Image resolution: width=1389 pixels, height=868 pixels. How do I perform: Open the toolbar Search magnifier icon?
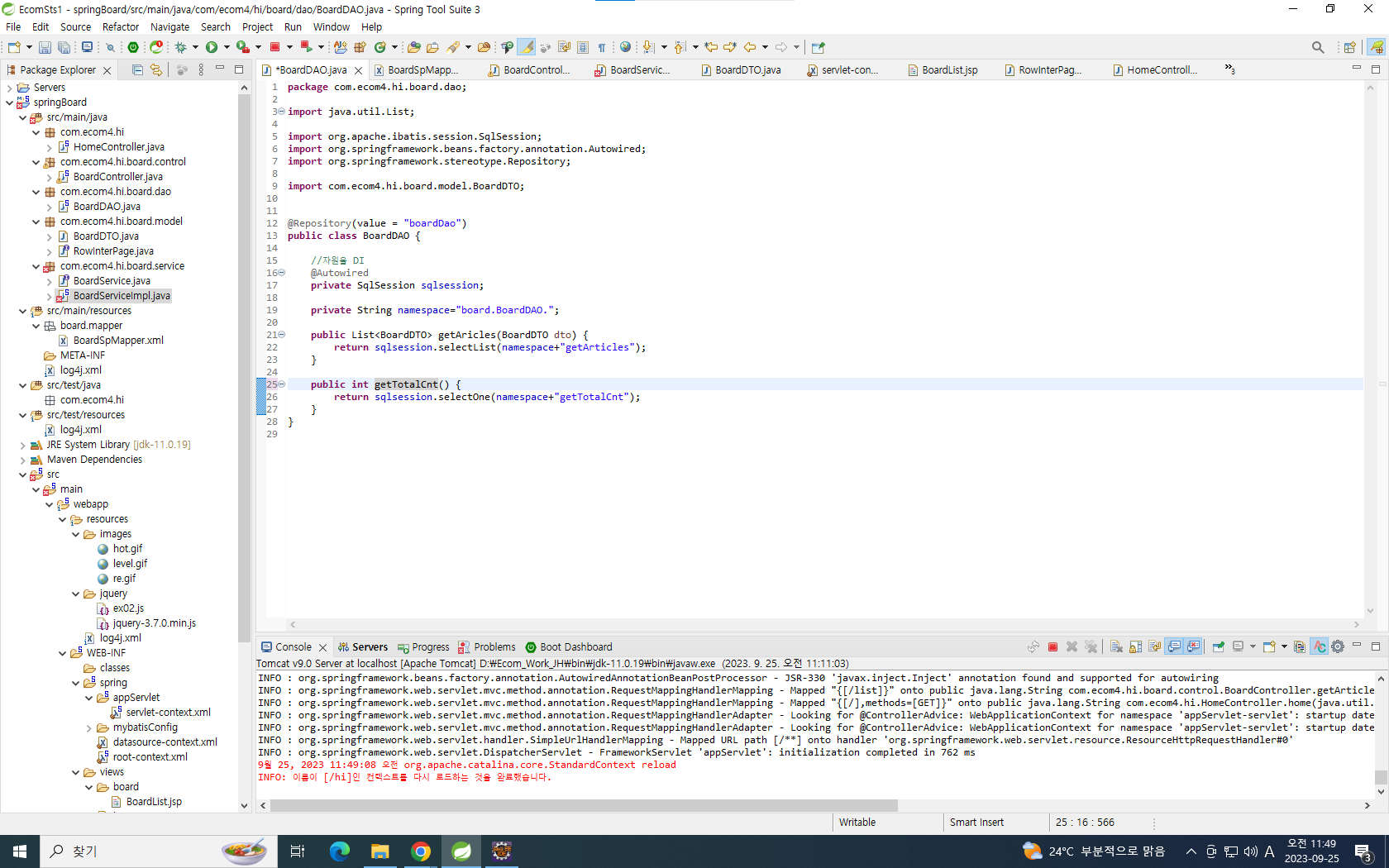[x=1318, y=47]
